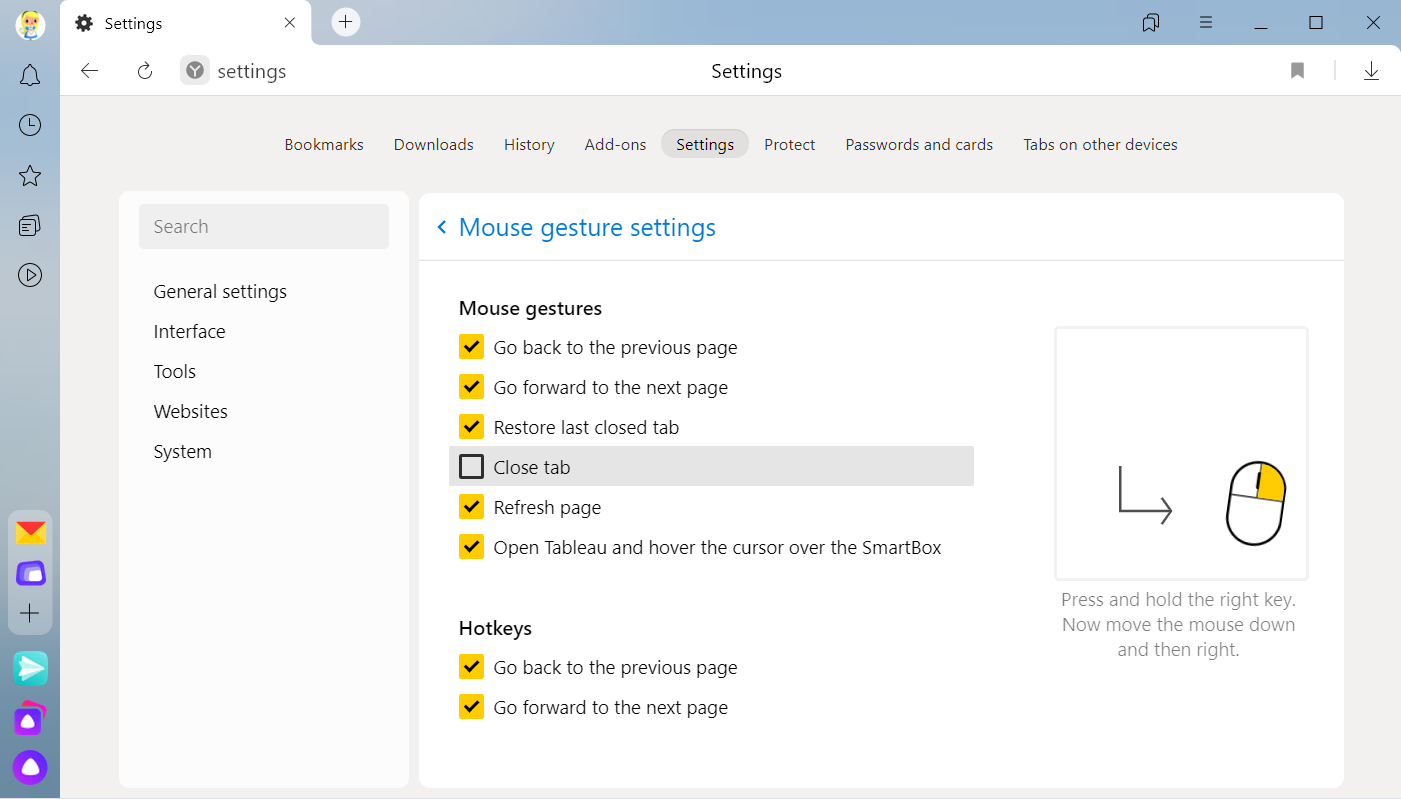Reload the page with the refresh icon
The height and width of the screenshot is (799, 1401).
click(x=145, y=71)
